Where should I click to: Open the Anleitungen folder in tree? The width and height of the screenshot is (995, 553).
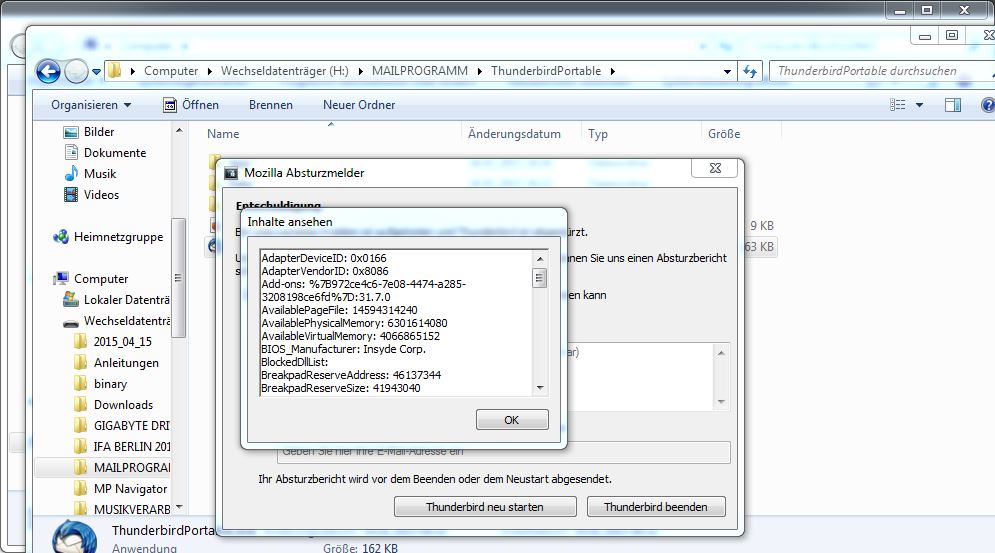[x=116, y=363]
